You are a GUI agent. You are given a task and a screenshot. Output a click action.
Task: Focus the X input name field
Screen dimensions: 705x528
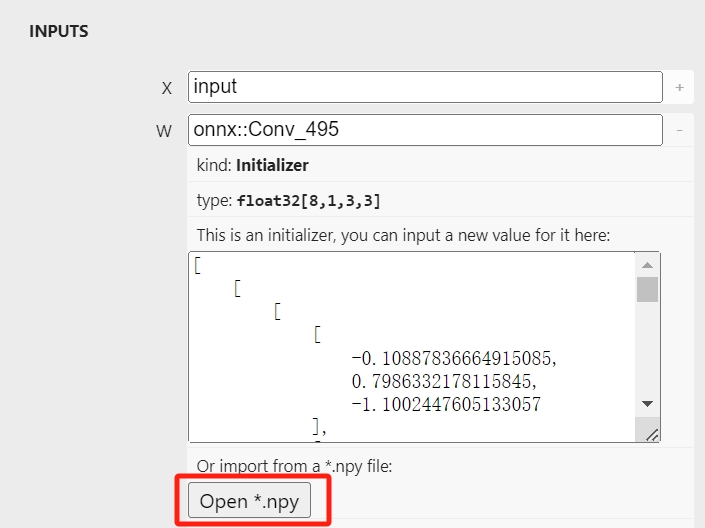pyautogui.click(x=425, y=87)
